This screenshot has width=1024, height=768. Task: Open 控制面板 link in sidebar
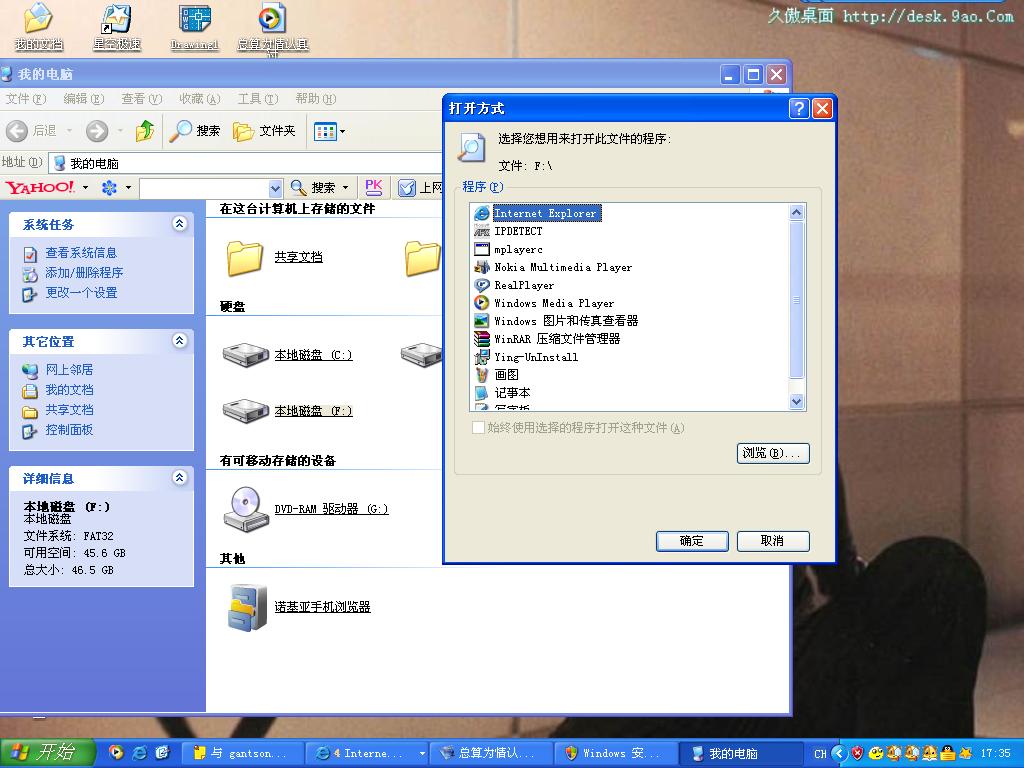pos(69,430)
